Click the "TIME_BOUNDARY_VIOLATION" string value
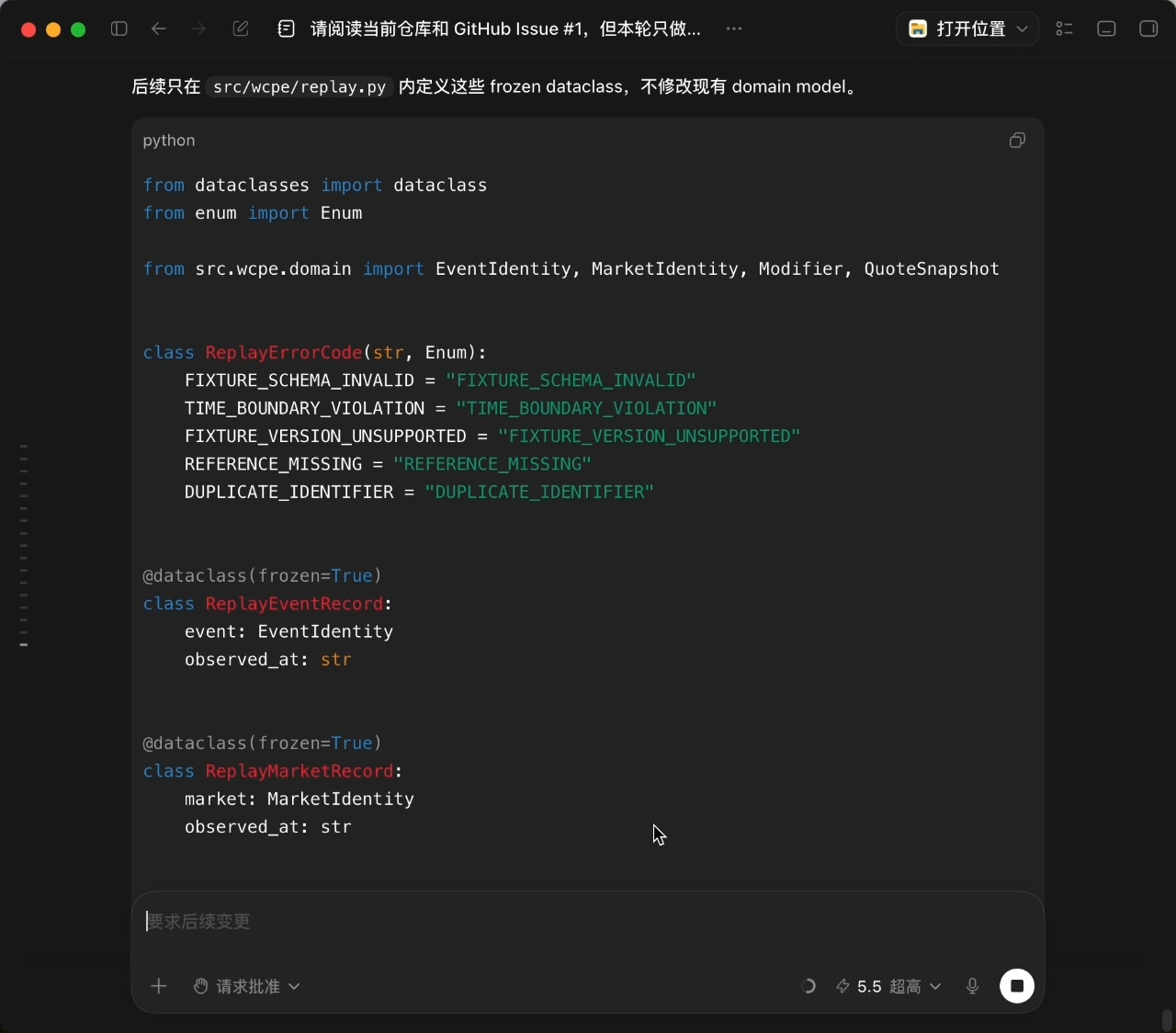Image resolution: width=1176 pixels, height=1033 pixels. pyautogui.click(x=586, y=408)
